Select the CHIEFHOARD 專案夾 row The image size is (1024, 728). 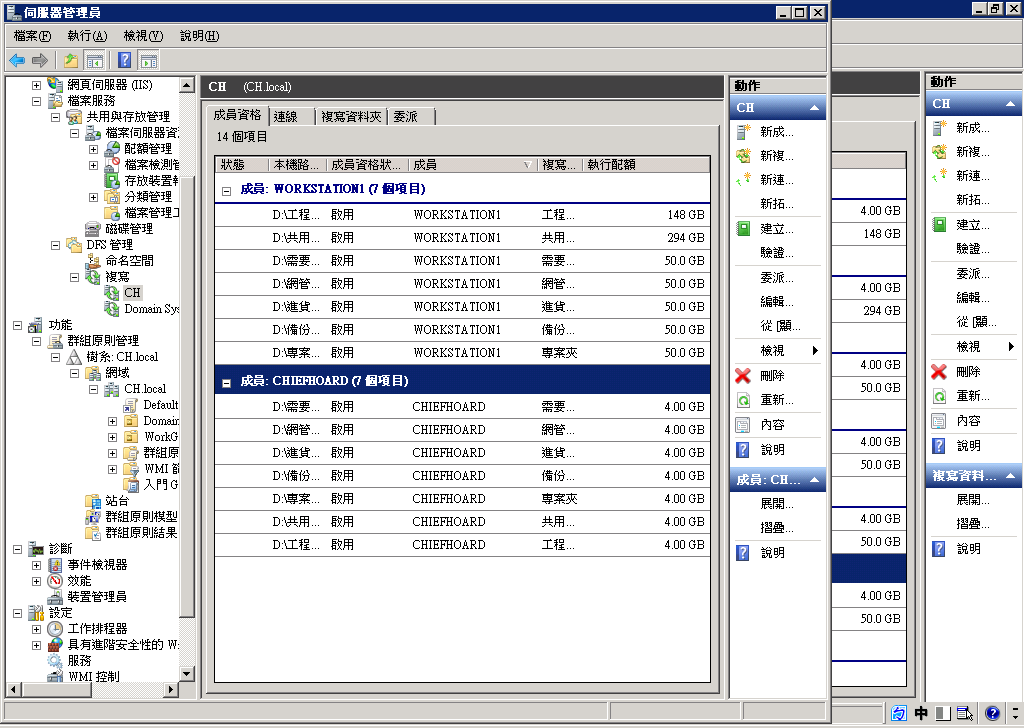tap(462, 499)
